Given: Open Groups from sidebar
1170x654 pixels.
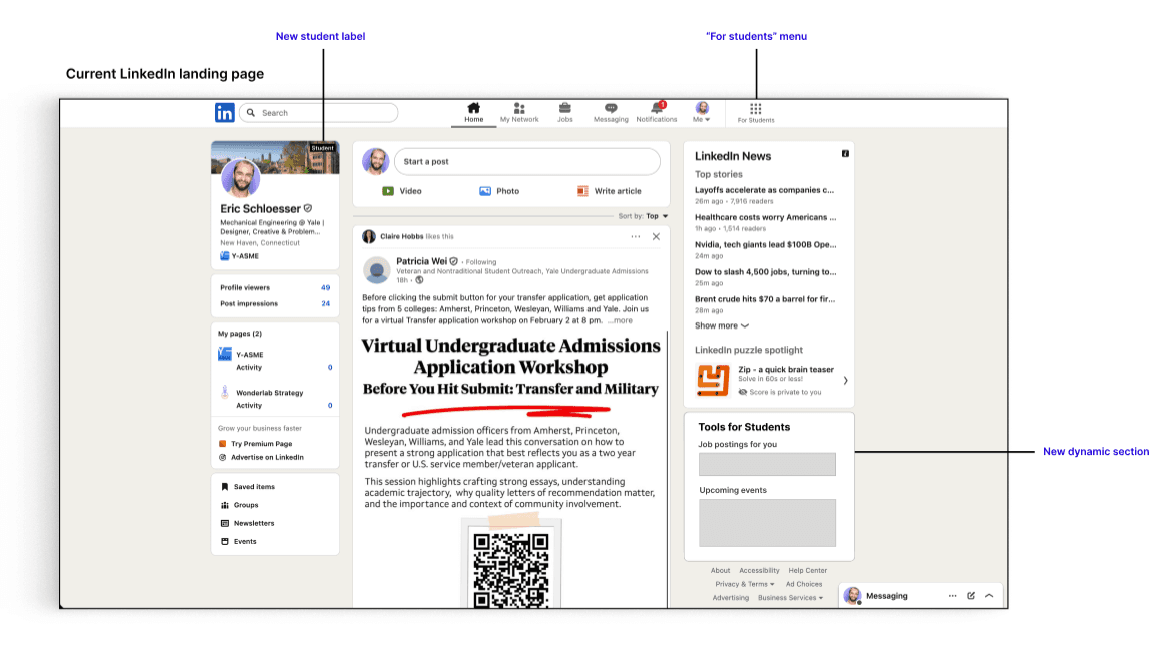Looking at the screenshot, I should 240,505.
